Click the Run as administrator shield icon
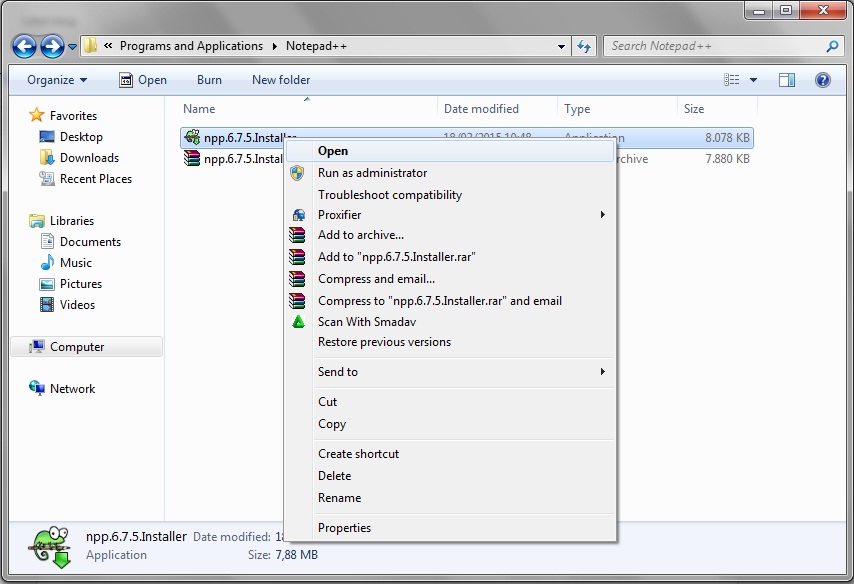This screenshot has width=854, height=584. pos(298,173)
